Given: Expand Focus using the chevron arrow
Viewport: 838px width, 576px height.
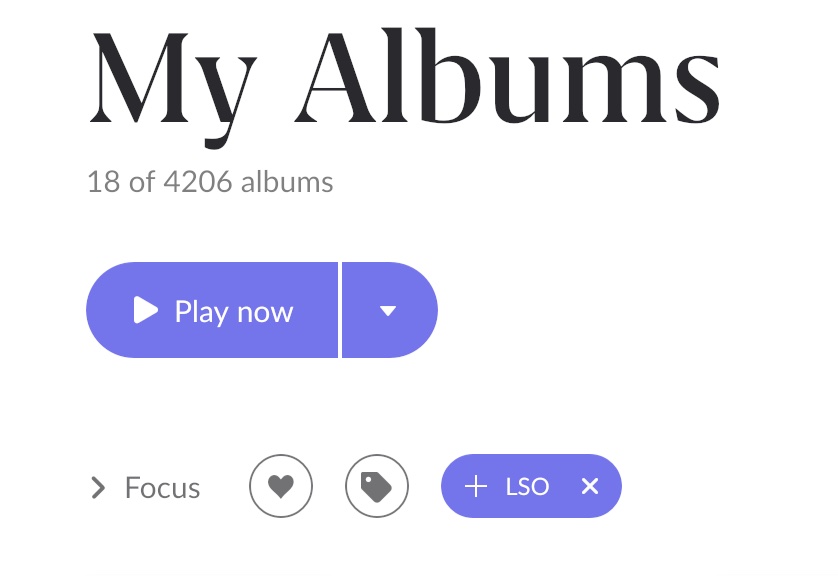Looking at the screenshot, I should (x=98, y=487).
